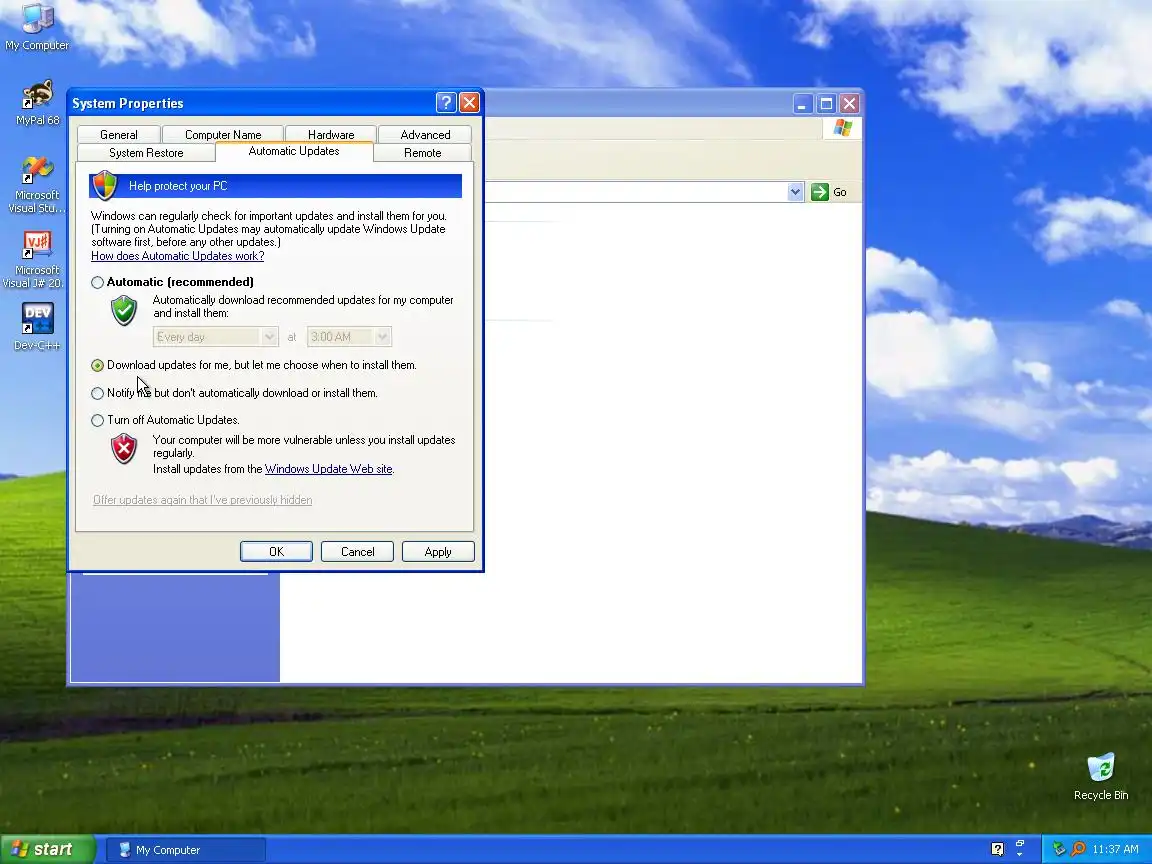Click the 11:37 AM clock in the tray

click(x=1115, y=849)
